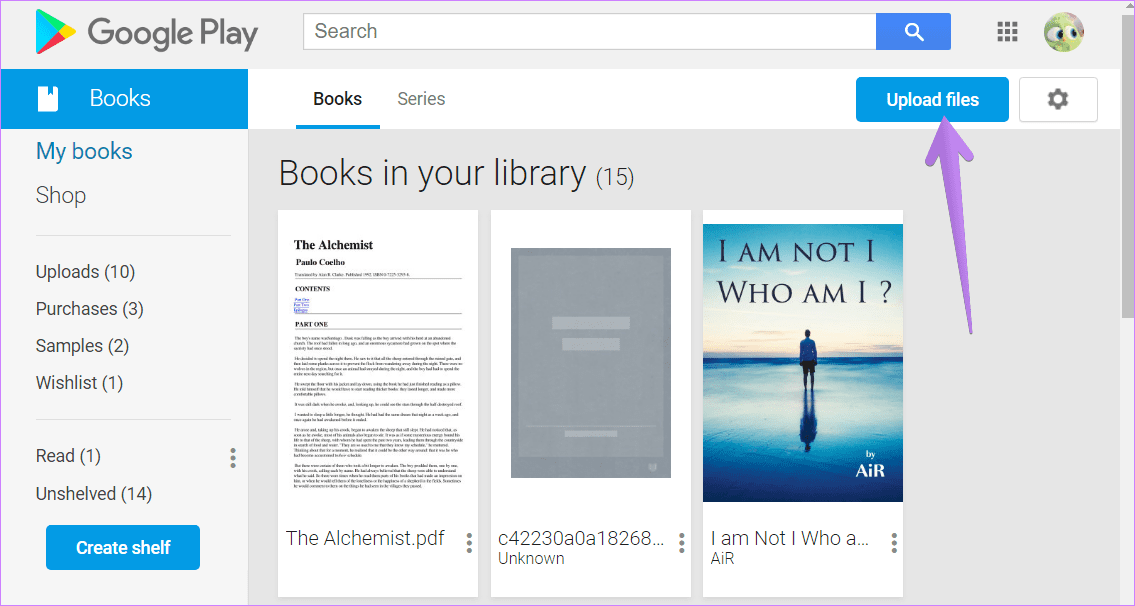
Task: Show Purchases (3) list
Action: pos(90,309)
